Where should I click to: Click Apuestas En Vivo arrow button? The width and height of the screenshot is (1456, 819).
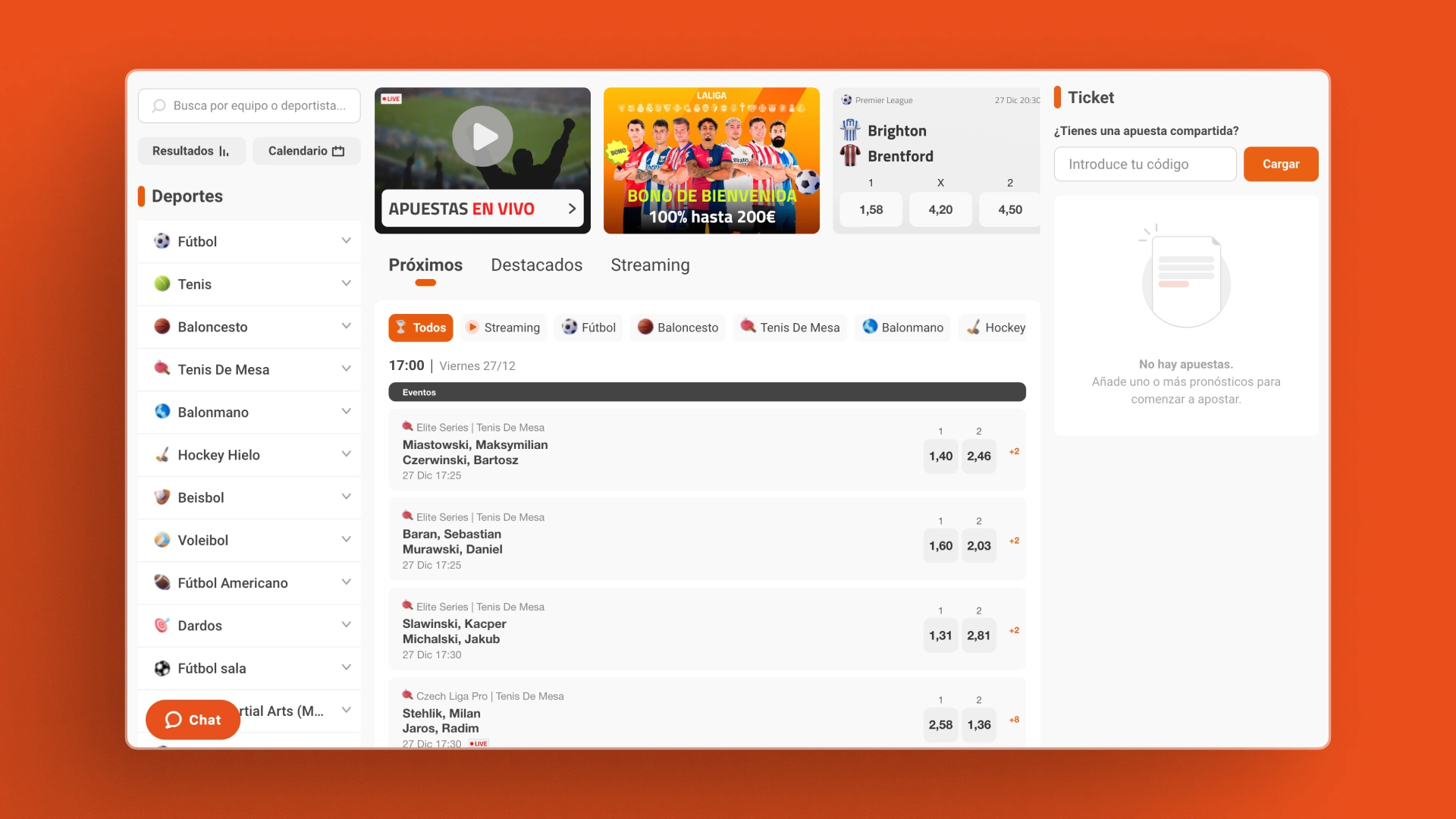pyautogui.click(x=572, y=208)
